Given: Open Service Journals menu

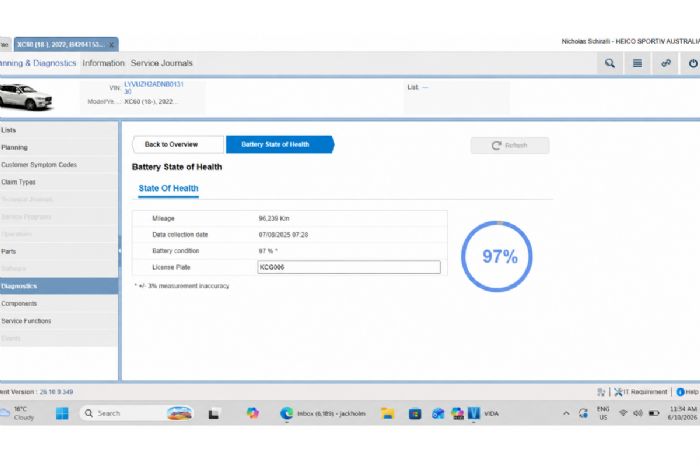Looking at the screenshot, I should (x=162, y=63).
